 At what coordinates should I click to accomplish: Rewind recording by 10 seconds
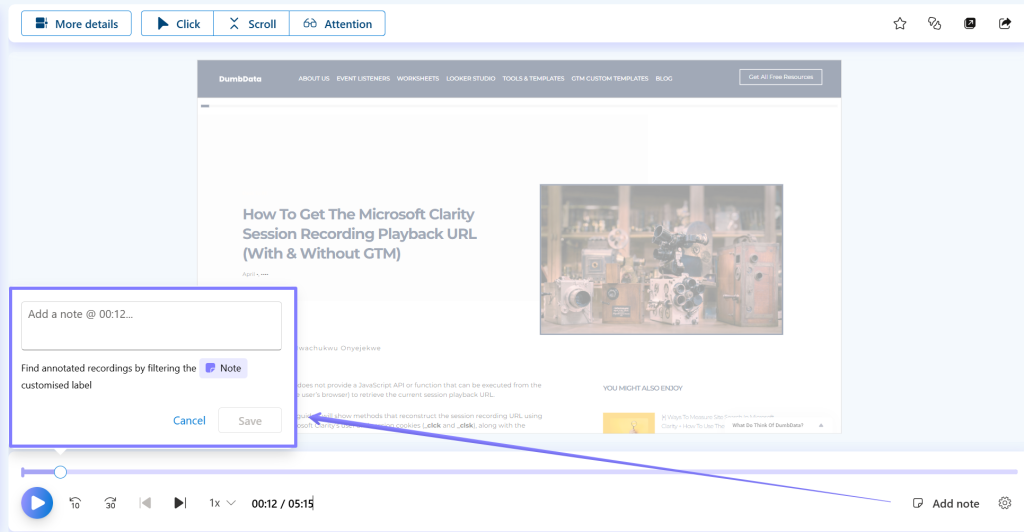click(x=75, y=503)
